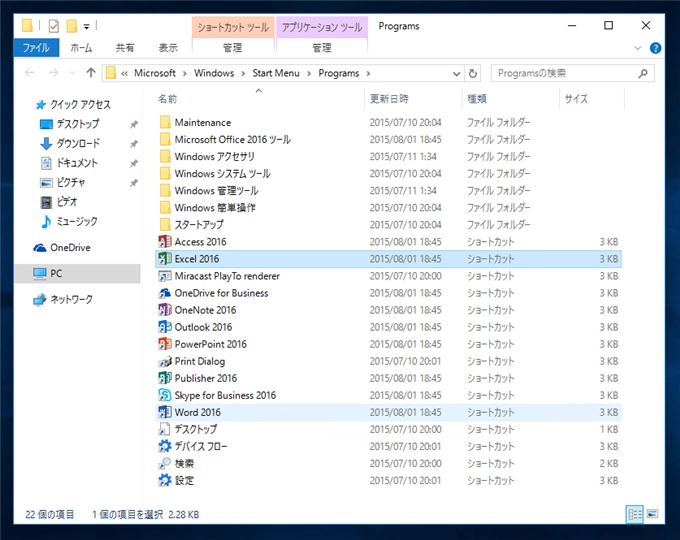Click the Print Dialog shortcut icon

click(165, 361)
